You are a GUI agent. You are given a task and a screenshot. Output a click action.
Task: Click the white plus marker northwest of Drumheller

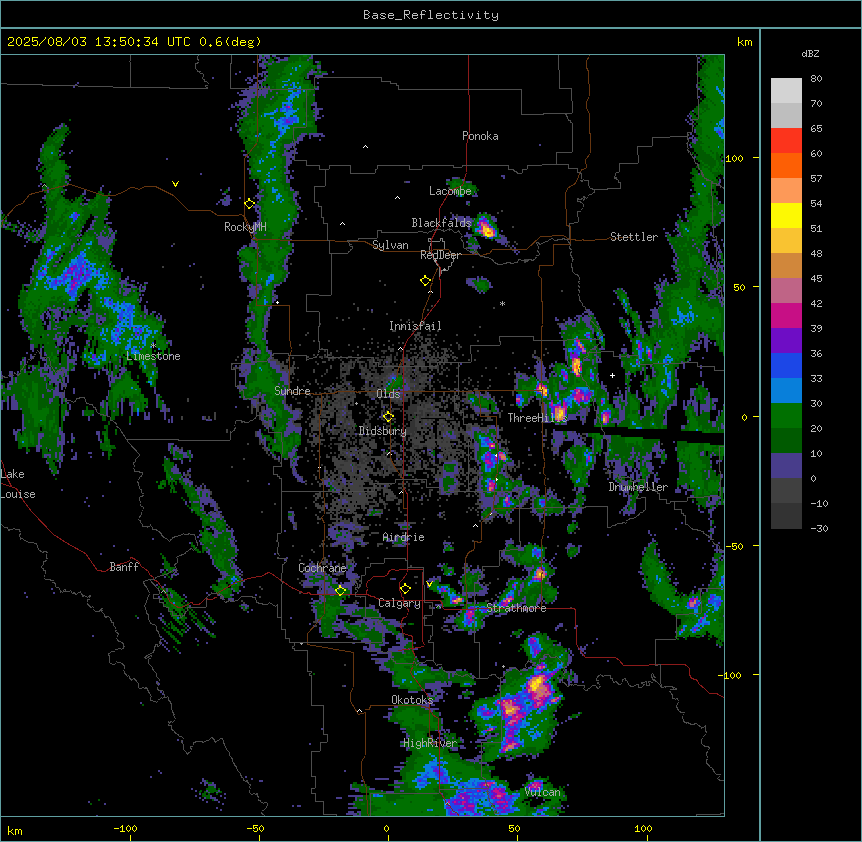[612, 375]
